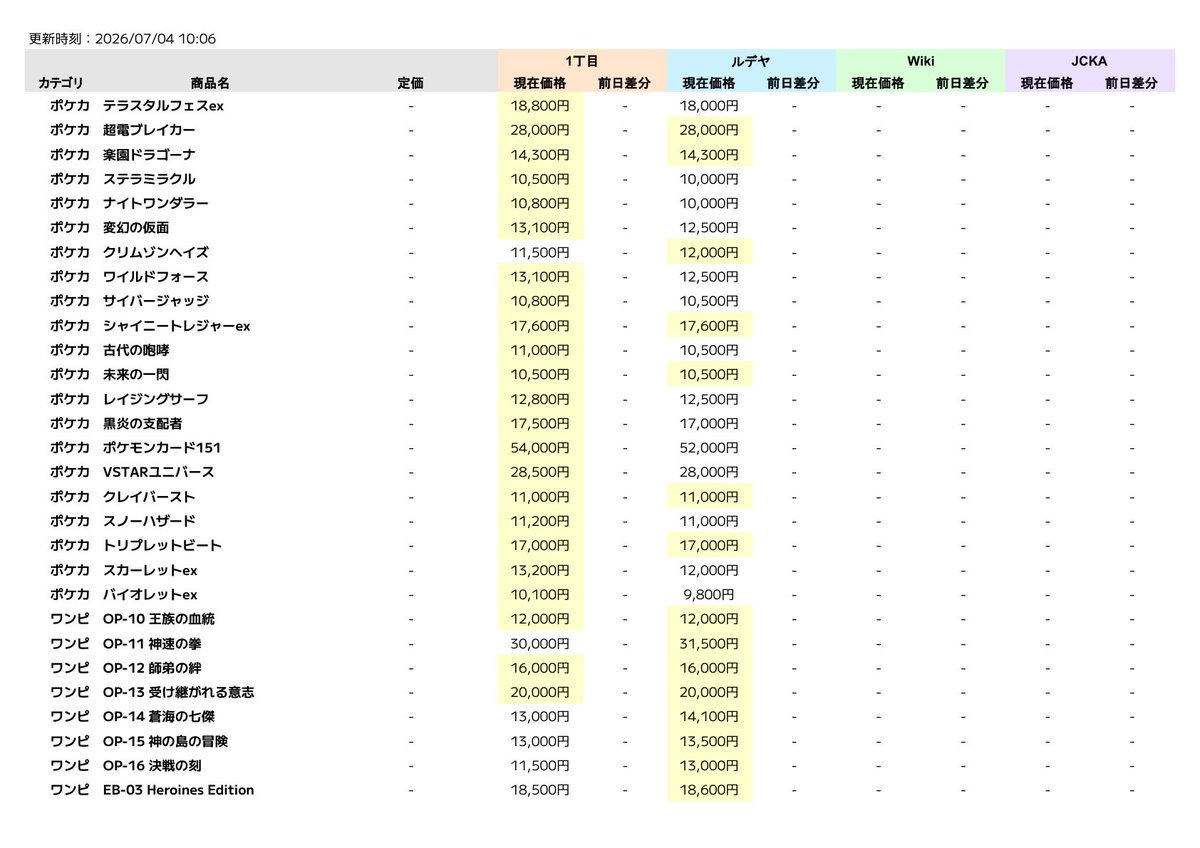This screenshot has width=1200, height=848.
Task: Select product name 古代の咆哮
Action: click(x=136, y=350)
